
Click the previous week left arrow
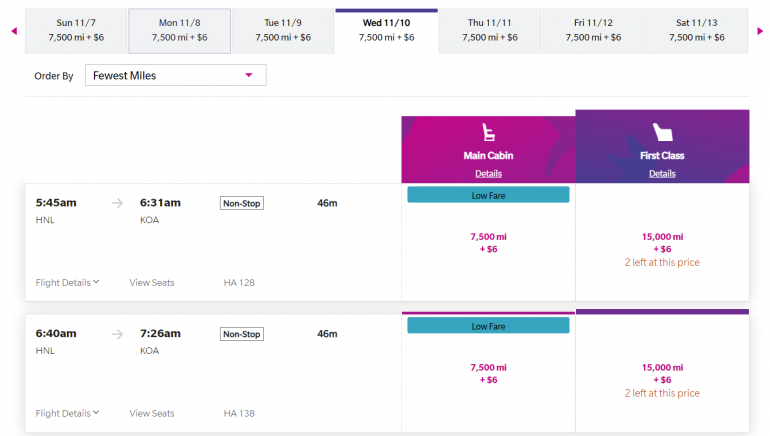pyautogui.click(x=14, y=31)
